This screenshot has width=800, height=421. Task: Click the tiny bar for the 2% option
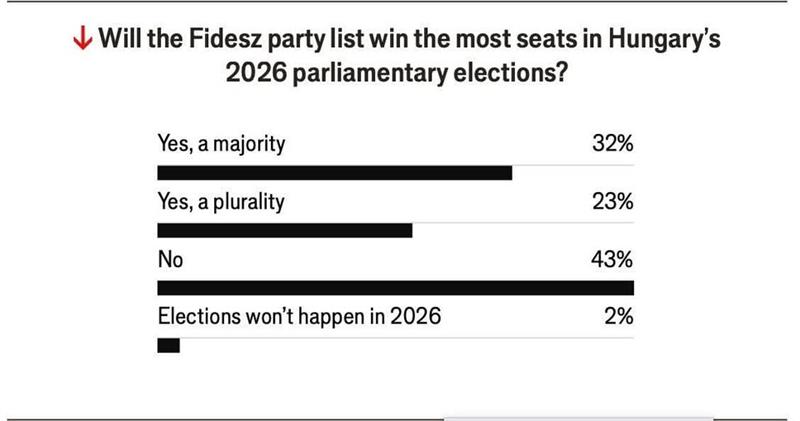coord(169,346)
